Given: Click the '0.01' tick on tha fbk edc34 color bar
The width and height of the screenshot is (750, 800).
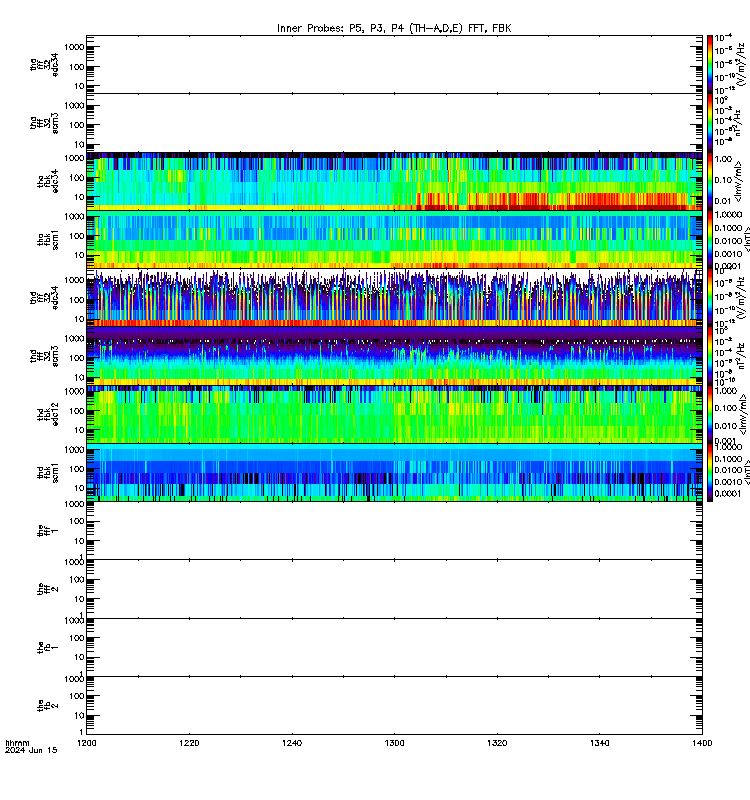Looking at the screenshot, I should click(723, 201).
